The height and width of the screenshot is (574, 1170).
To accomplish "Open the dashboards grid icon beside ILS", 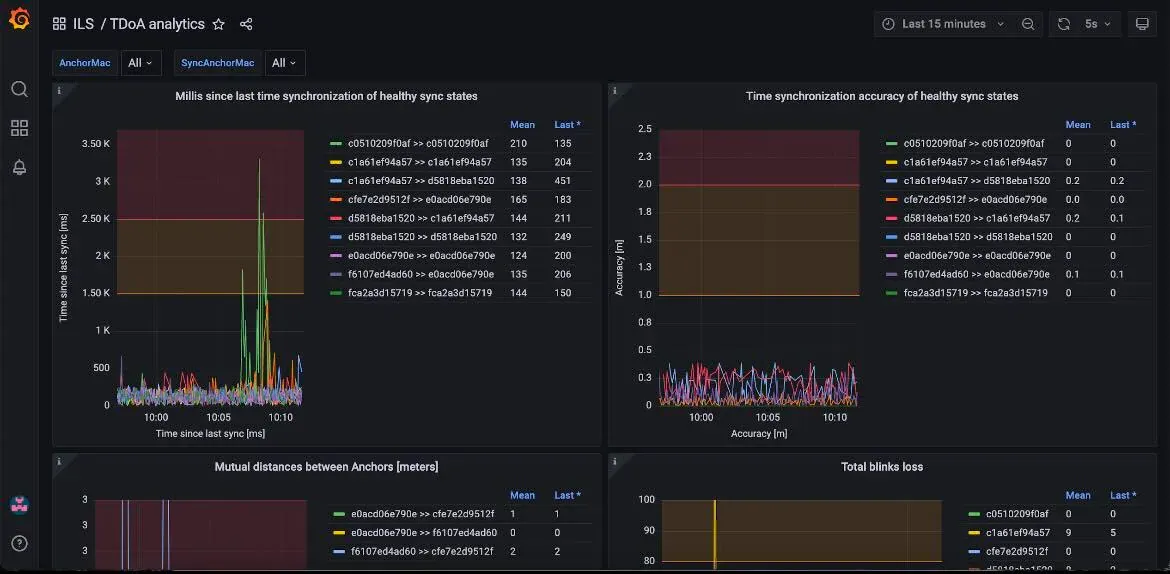I will [x=59, y=24].
